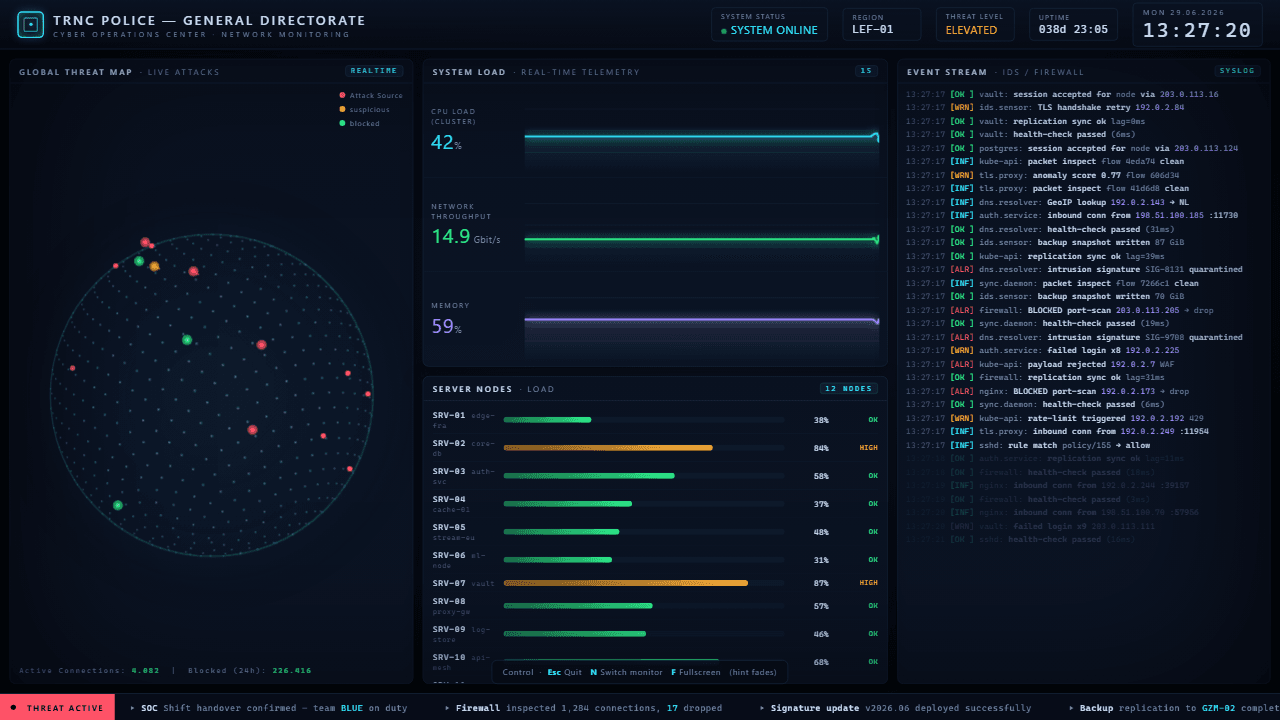This screenshot has height=720, width=1280.
Task: Click the 1S refresh badge in System Load
Action: coord(866,71)
